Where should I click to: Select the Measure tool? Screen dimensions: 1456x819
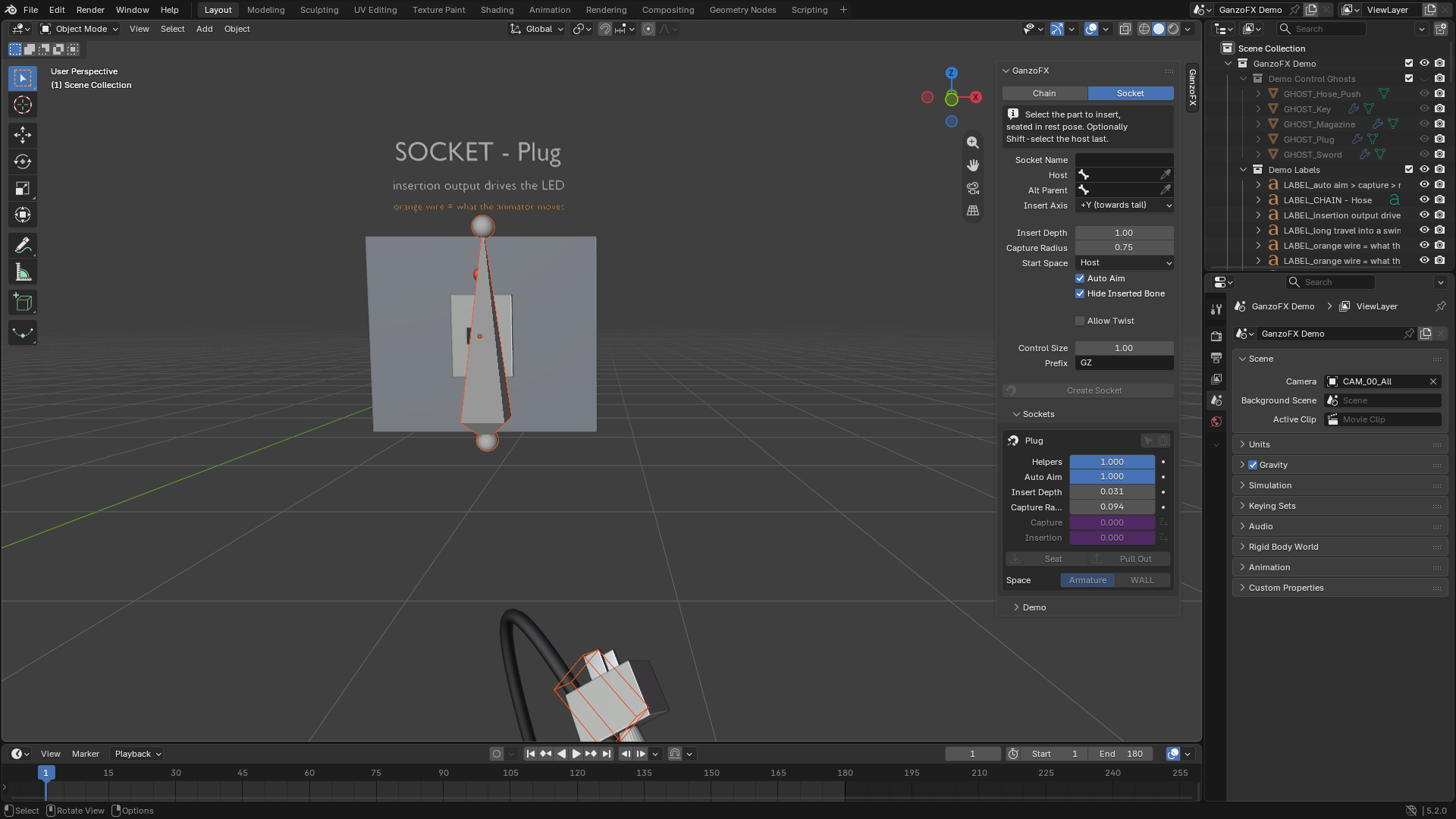pyautogui.click(x=23, y=272)
